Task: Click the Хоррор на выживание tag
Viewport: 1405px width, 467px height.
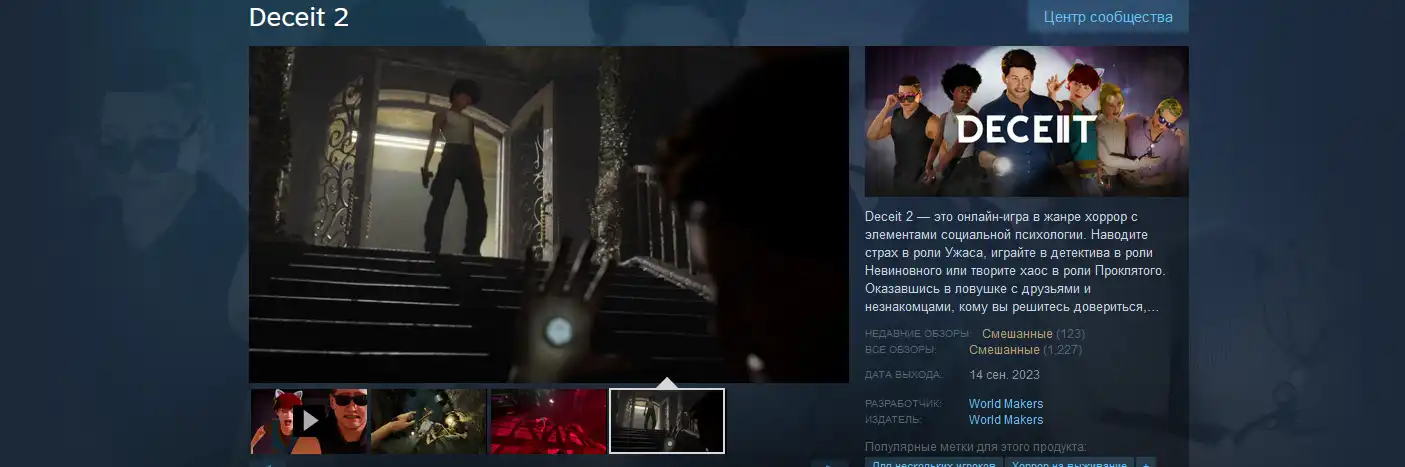Action: [1069, 463]
